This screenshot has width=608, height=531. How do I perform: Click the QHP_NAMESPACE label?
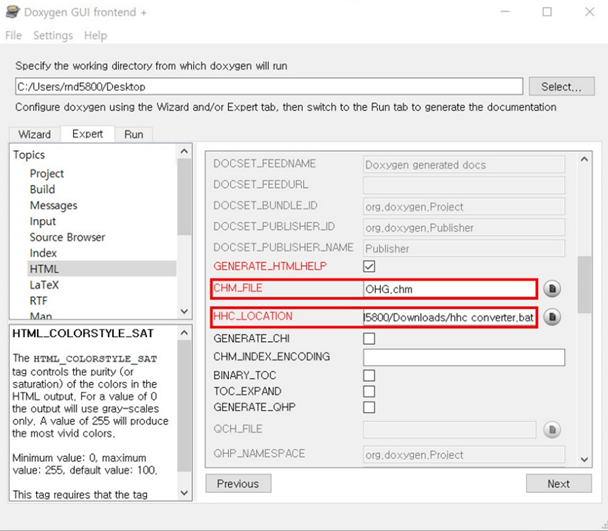[x=259, y=453]
